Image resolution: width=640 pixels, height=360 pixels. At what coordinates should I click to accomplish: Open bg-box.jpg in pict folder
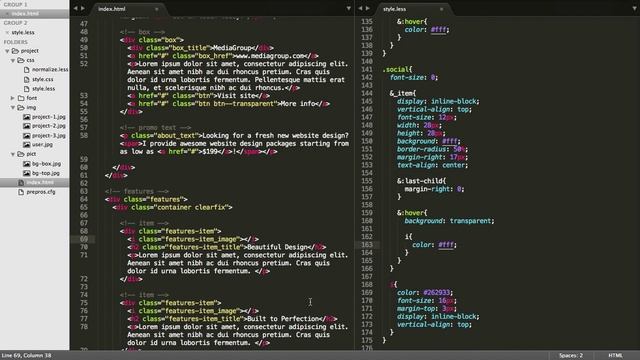pyautogui.click(x=46, y=164)
